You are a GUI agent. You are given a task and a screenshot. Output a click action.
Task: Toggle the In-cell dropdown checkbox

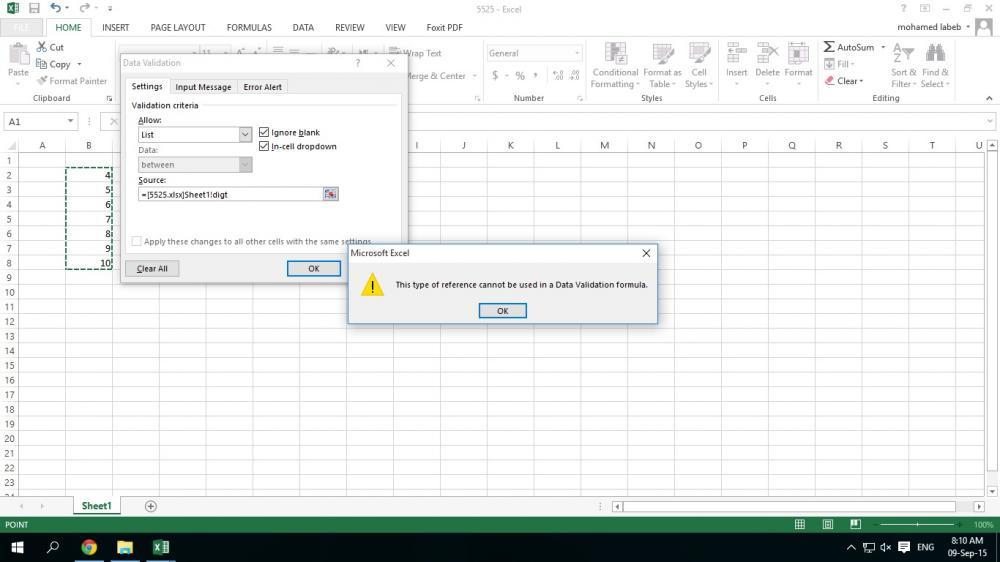pyautogui.click(x=264, y=146)
